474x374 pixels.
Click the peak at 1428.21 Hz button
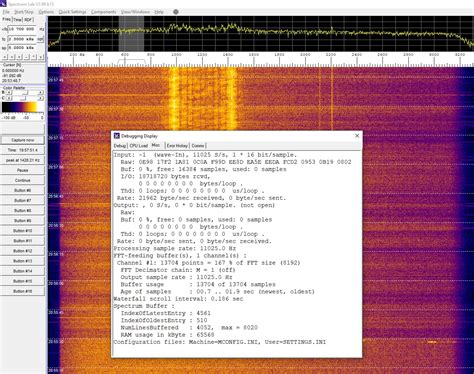[23, 160]
